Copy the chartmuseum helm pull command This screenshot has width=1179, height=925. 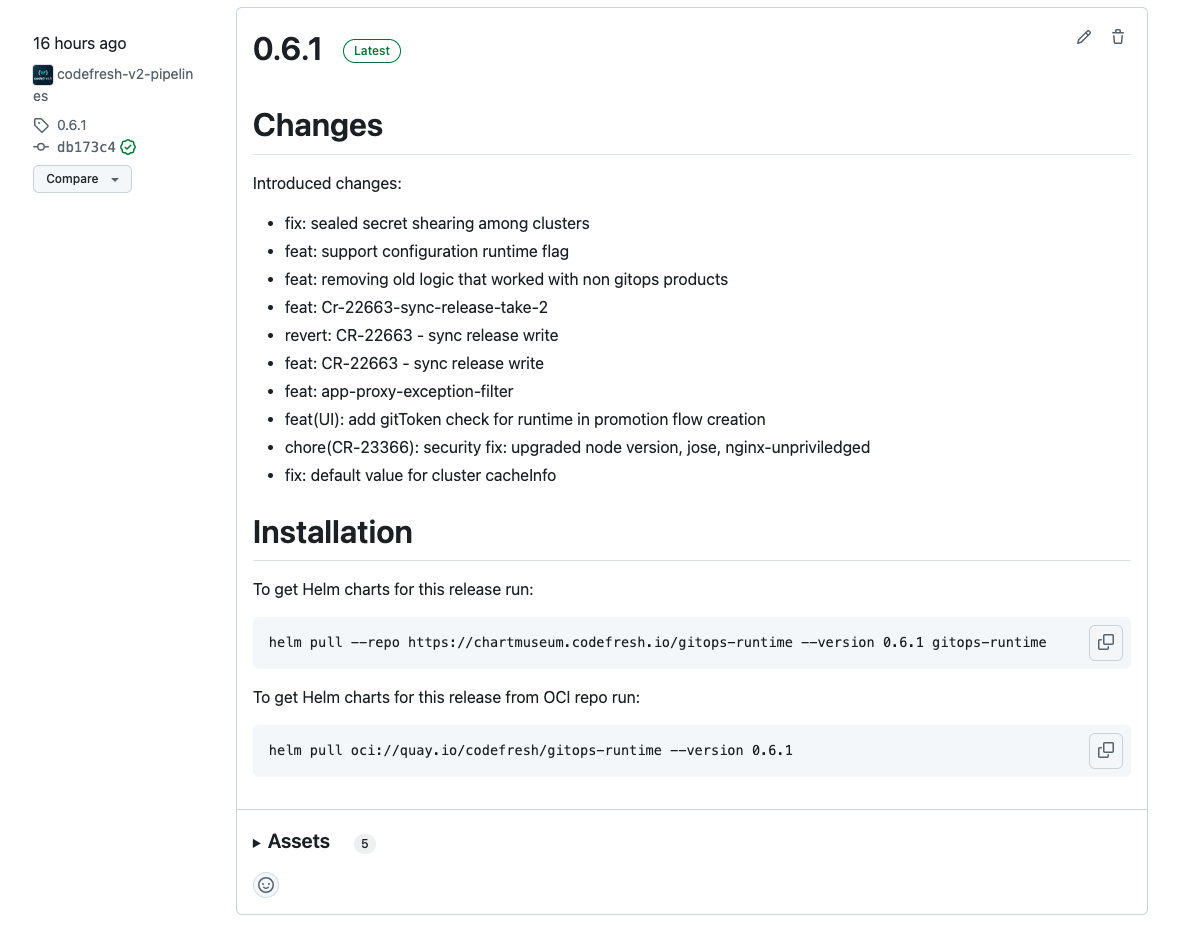click(x=1106, y=642)
